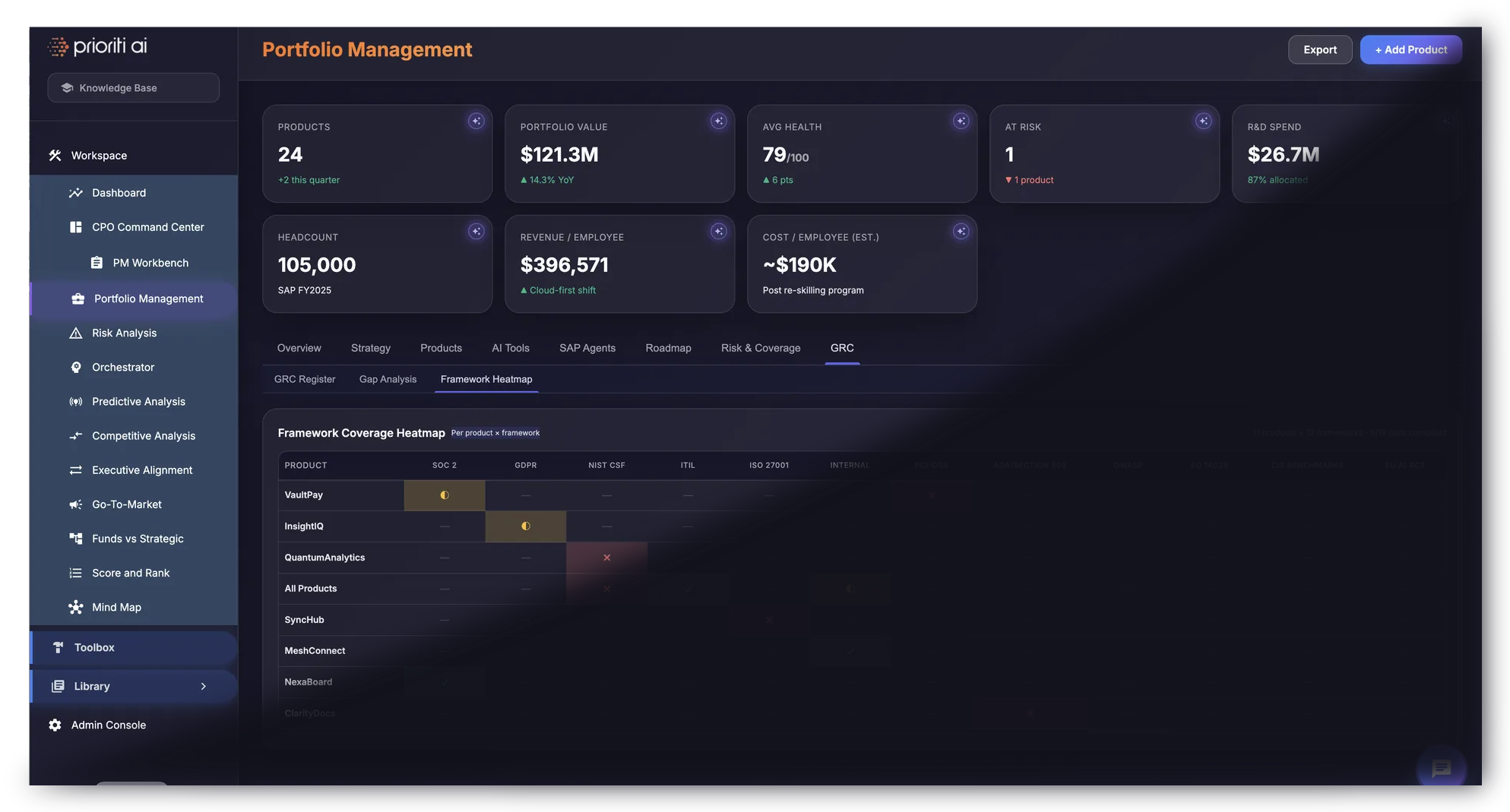The height and width of the screenshot is (812, 1510).
Task: Open the chat bubble widget
Action: 1441,768
